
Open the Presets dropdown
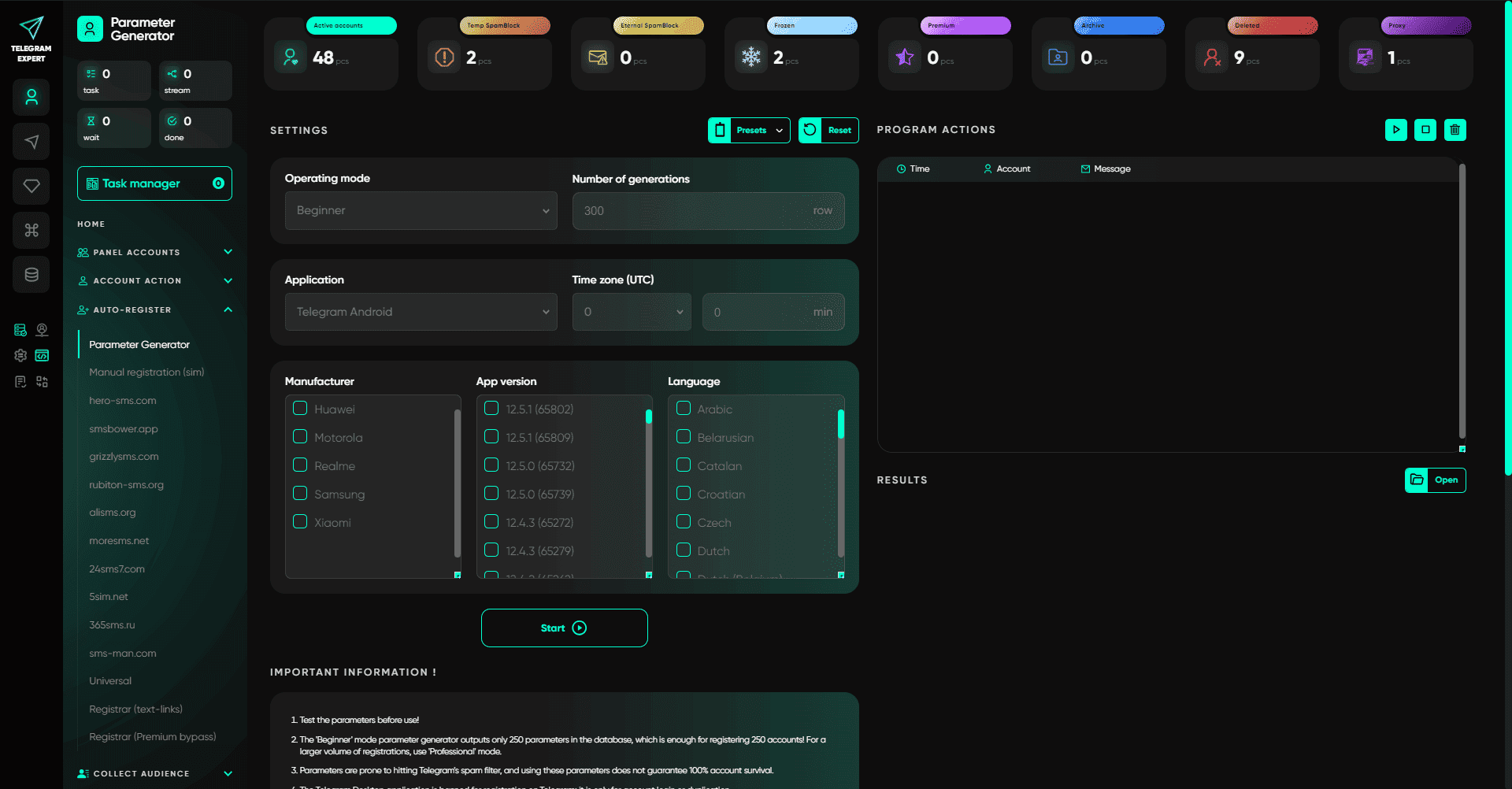coord(749,131)
